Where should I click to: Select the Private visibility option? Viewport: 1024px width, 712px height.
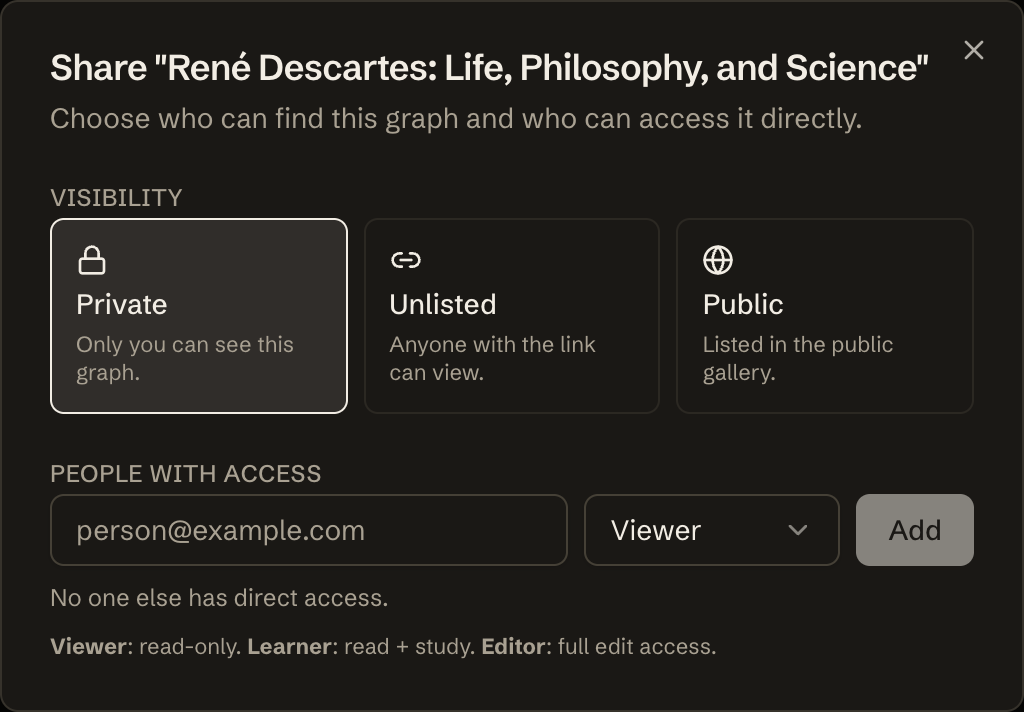[199, 316]
